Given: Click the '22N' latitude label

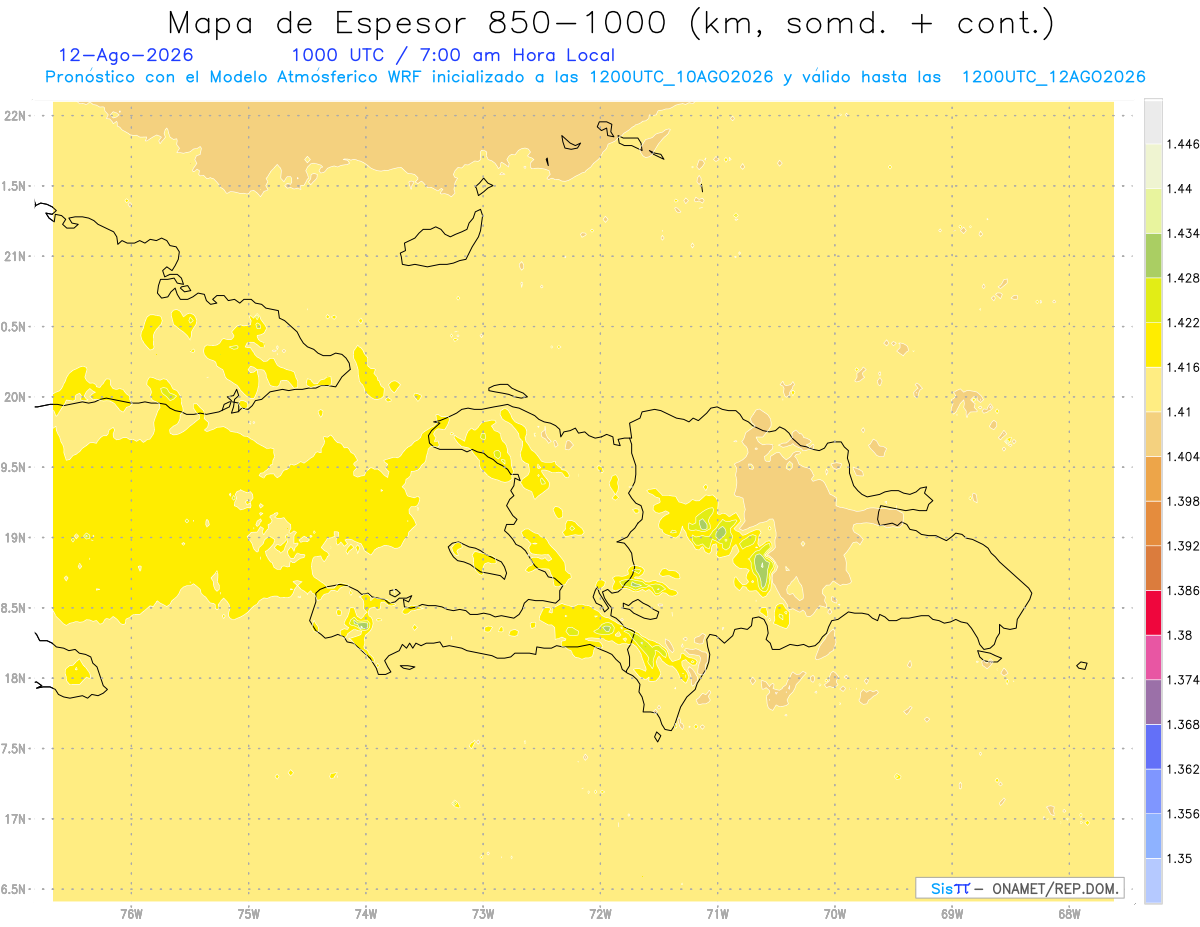Looking at the screenshot, I should [x=15, y=116].
